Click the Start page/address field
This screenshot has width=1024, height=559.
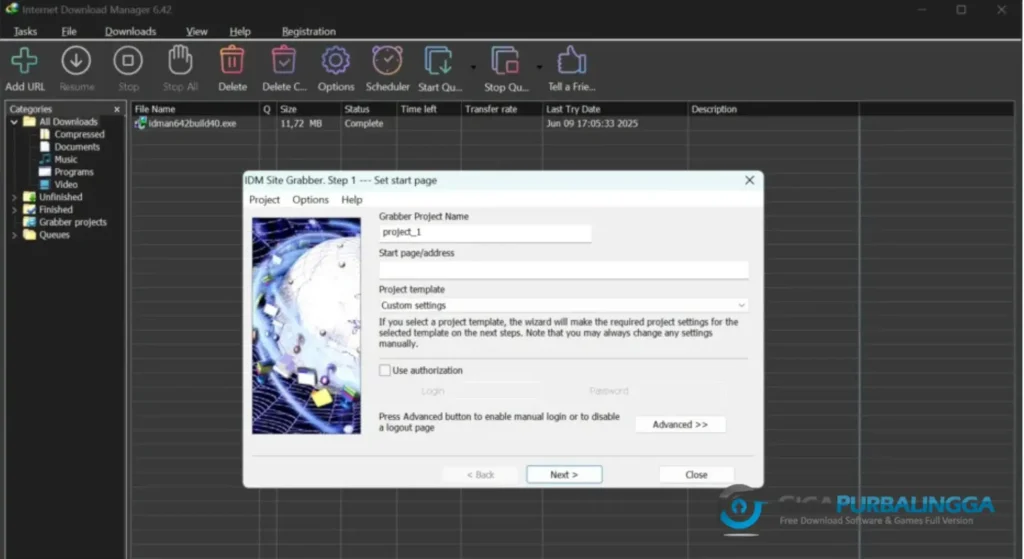564,269
